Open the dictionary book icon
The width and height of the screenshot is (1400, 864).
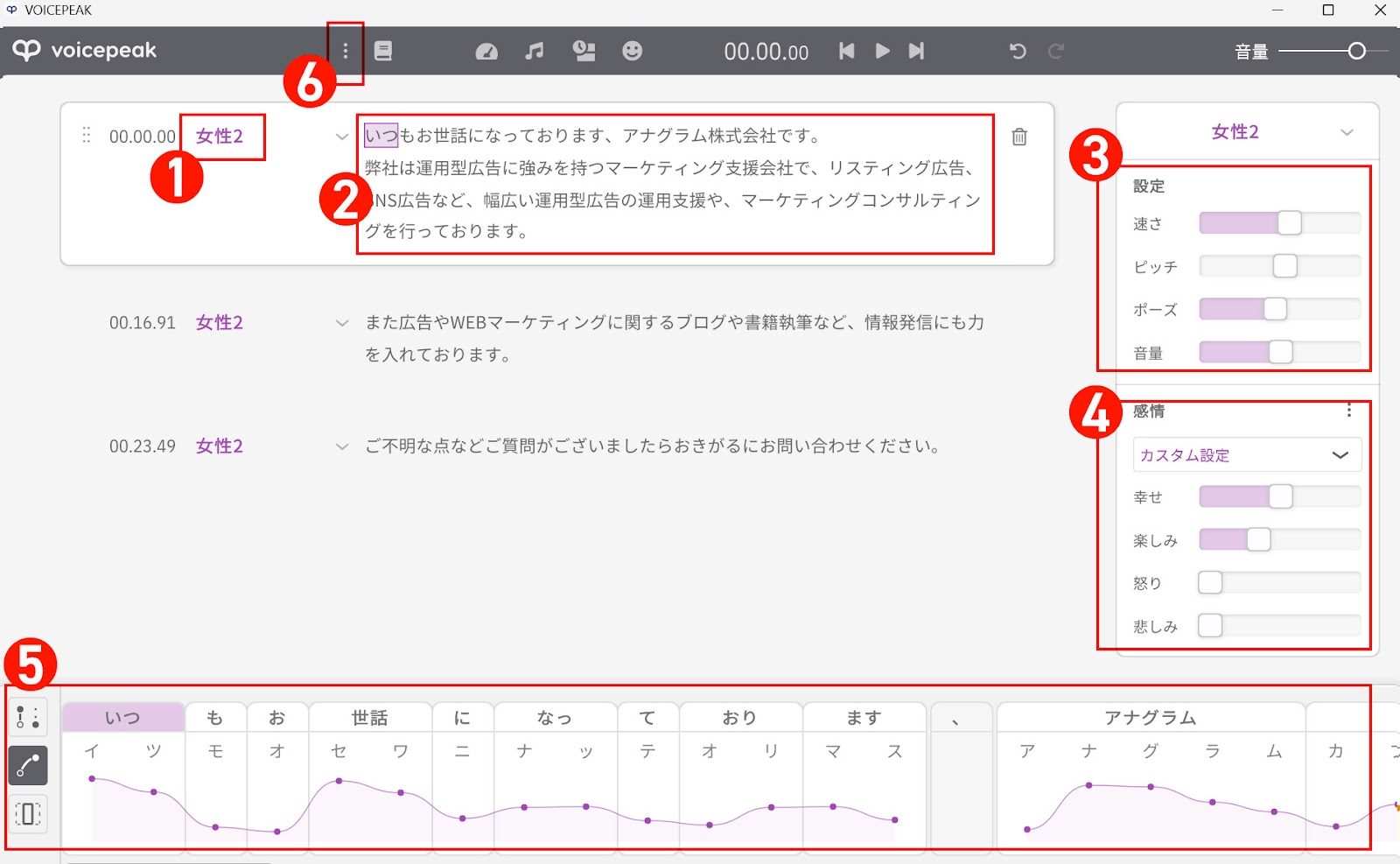pos(383,51)
